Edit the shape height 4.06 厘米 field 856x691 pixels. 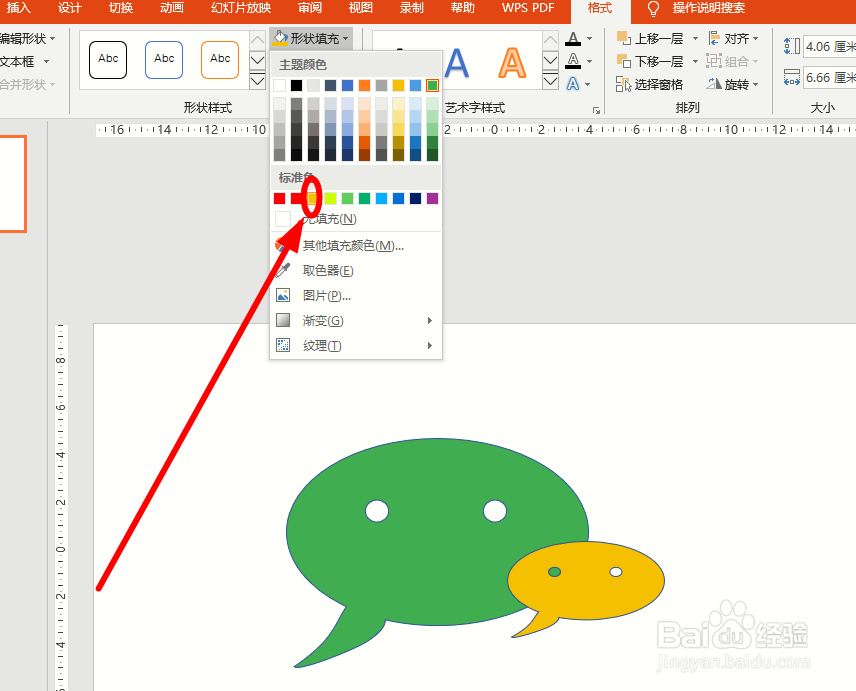[830, 47]
